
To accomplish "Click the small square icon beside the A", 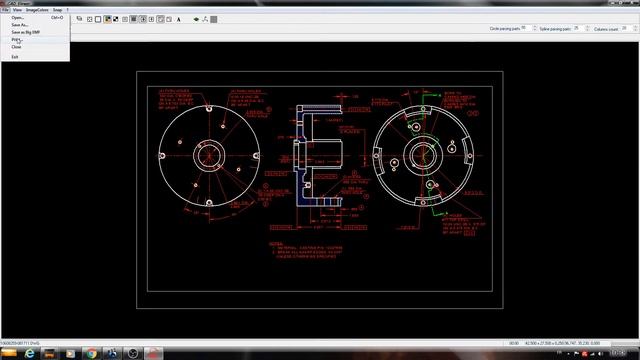I will 169,19.
